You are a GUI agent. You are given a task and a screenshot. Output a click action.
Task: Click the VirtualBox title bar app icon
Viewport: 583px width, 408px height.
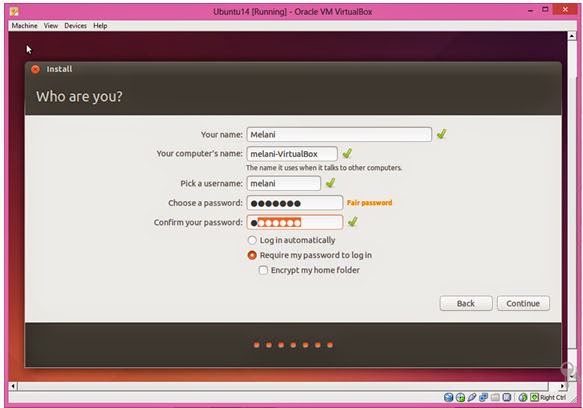tap(14, 12)
